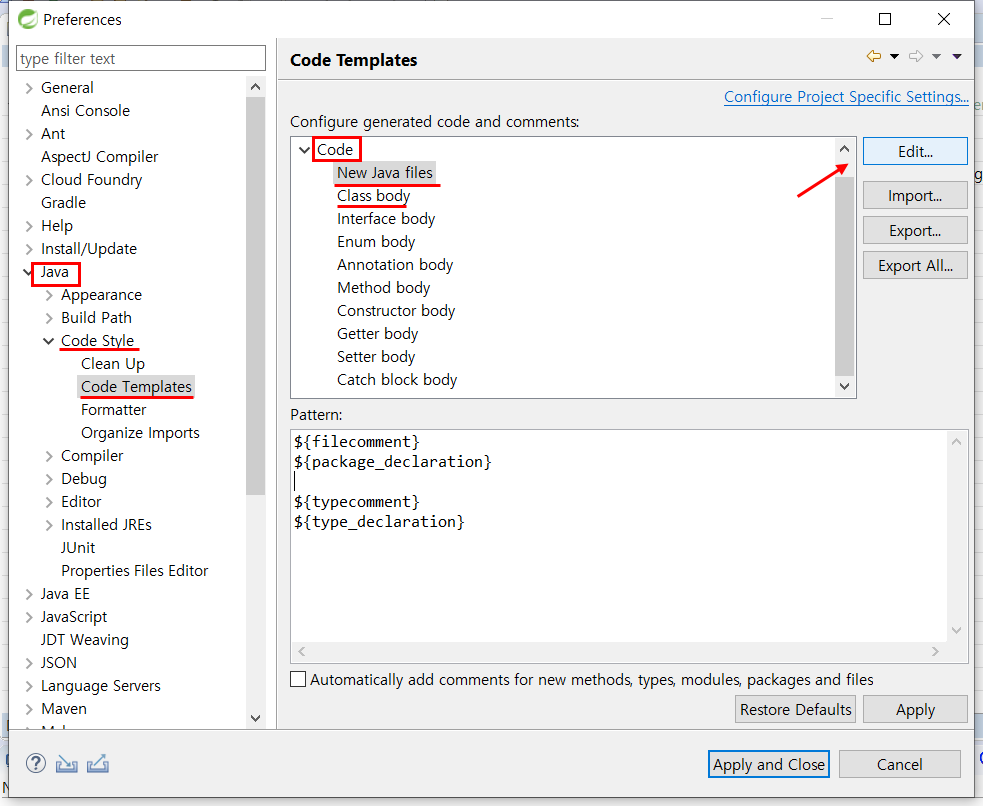Expand the Ant tree node

[x=29, y=134]
